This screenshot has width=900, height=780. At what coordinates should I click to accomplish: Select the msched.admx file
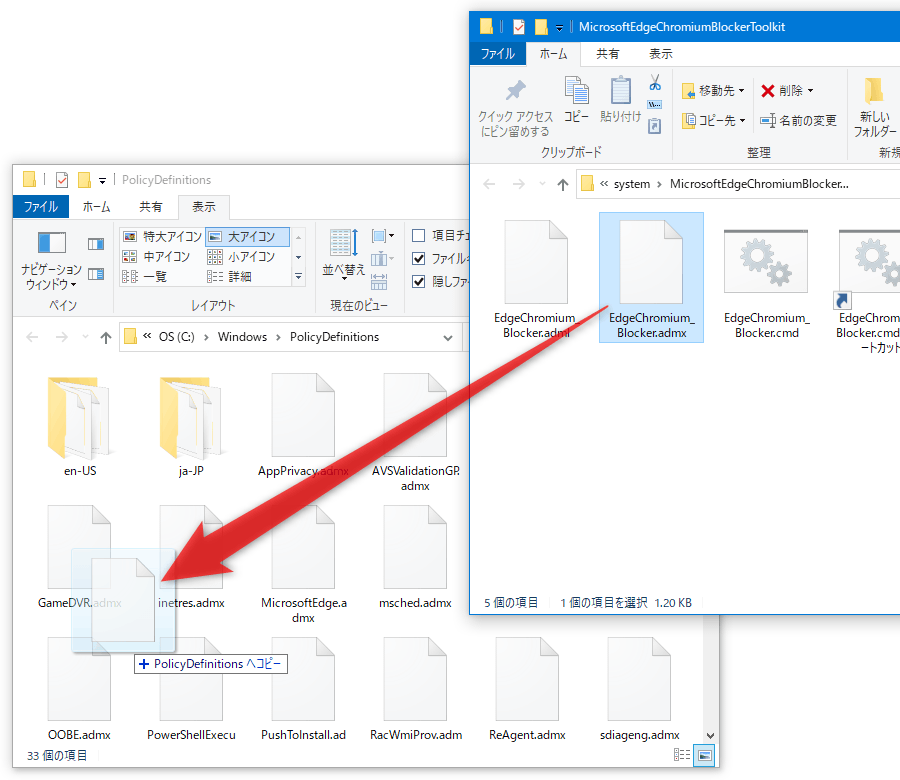415,557
